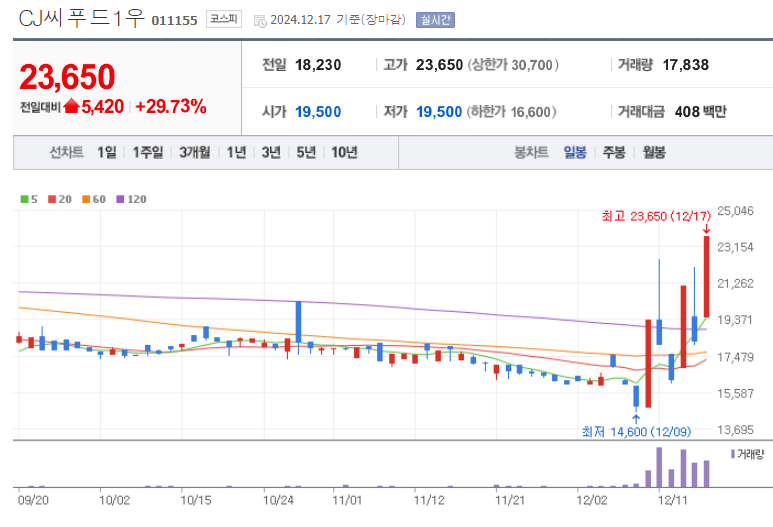Image resolution: width=773 pixels, height=527 pixels.
Task: Click the previous close value 18,230
Action: (x=318, y=65)
